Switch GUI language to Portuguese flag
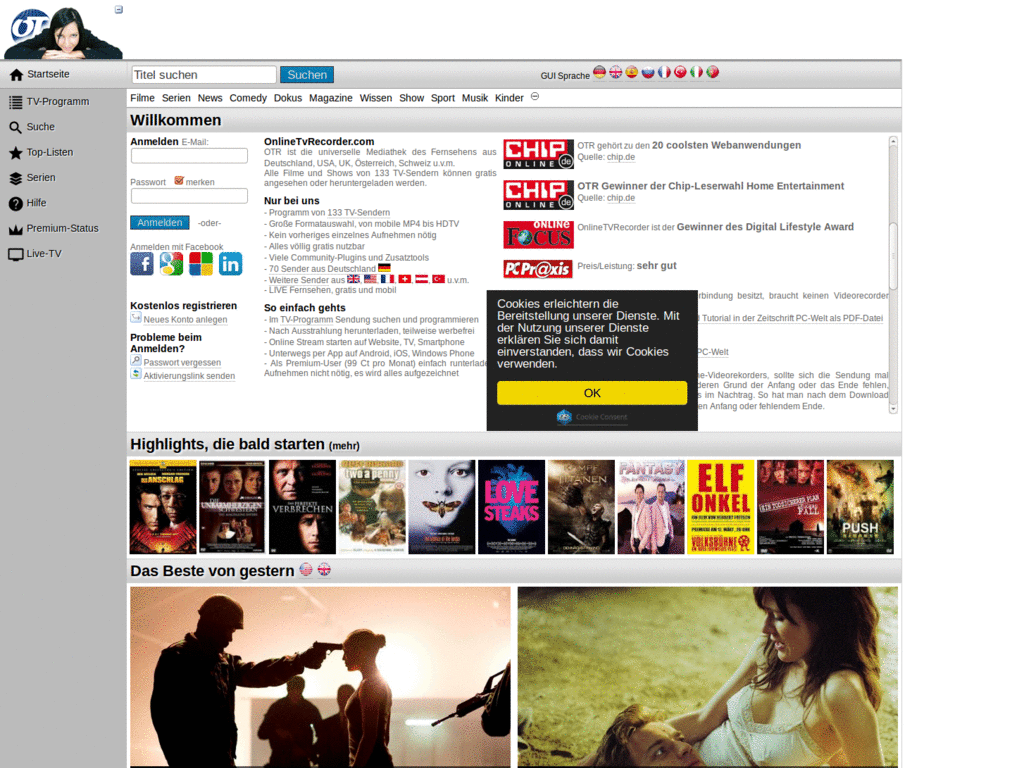Image resolution: width=1024 pixels, height=768 pixels. [x=712, y=72]
